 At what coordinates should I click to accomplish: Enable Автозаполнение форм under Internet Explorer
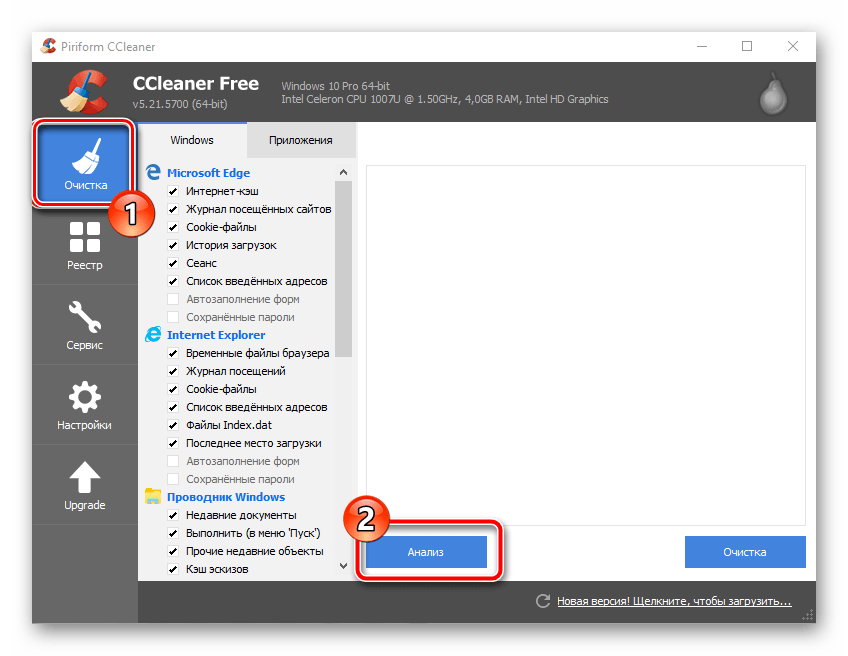[173, 461]
